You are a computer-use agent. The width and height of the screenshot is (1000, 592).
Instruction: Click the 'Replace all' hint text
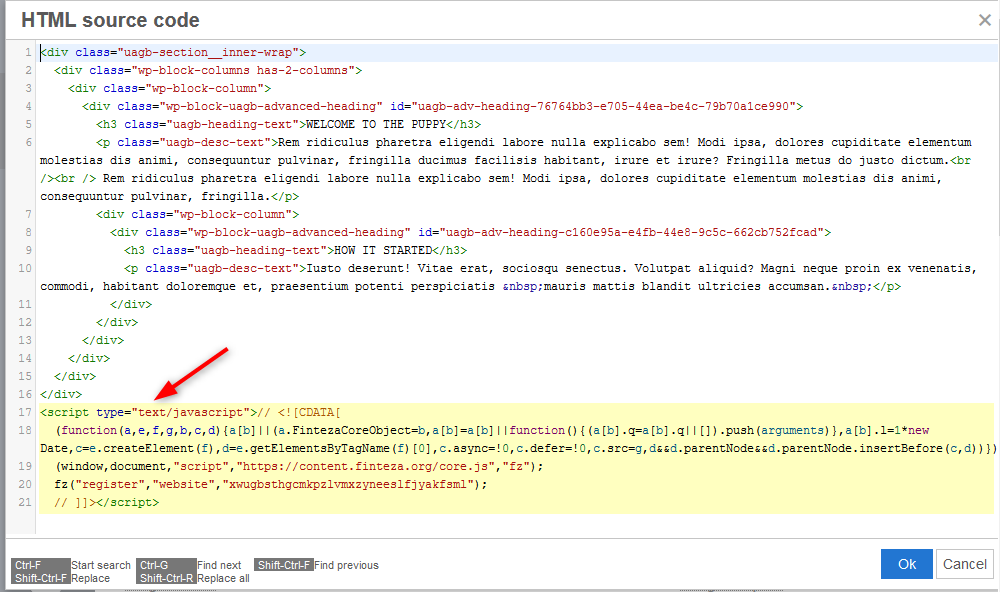[x=223, y=578]
